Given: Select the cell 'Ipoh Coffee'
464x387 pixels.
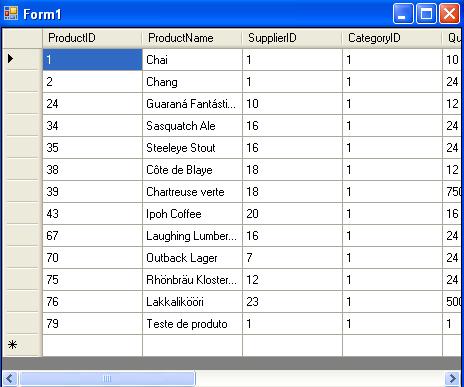Looking at the screenshot, I should [x=192, y=213].
